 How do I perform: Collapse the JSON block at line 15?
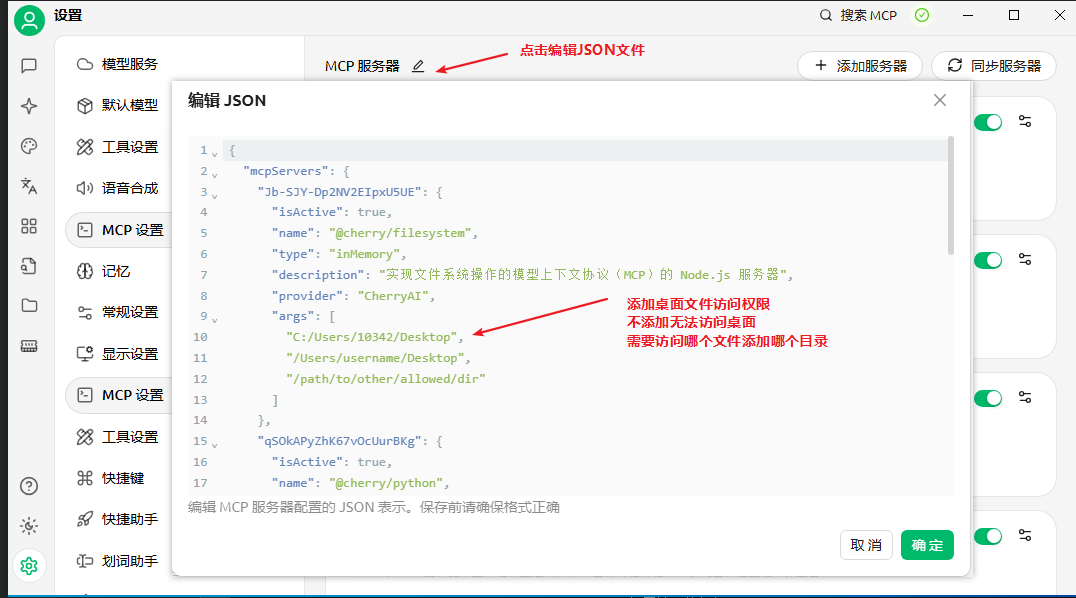215,443
